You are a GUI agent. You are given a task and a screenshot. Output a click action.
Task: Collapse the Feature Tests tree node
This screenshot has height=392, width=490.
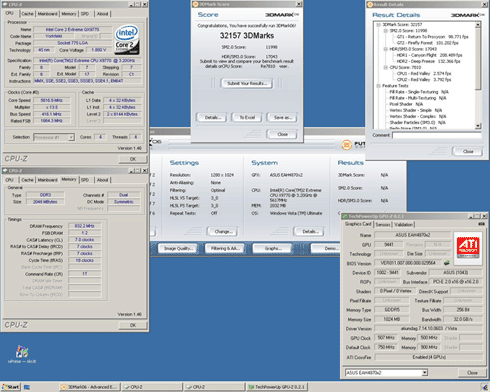pyautogui.click(x=378, y=86)
